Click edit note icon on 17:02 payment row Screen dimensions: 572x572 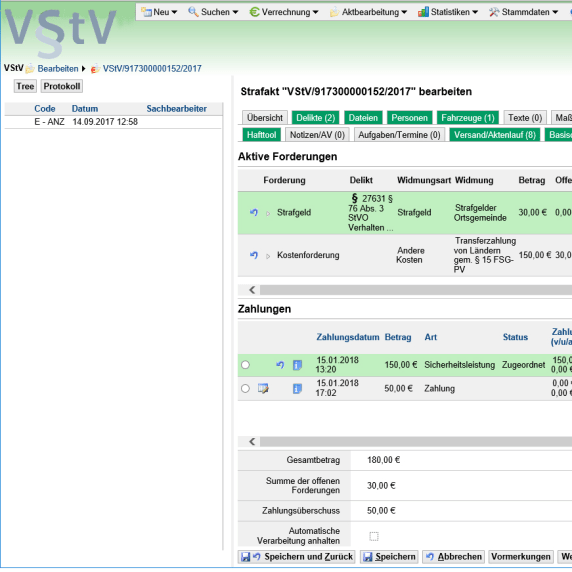263,389
